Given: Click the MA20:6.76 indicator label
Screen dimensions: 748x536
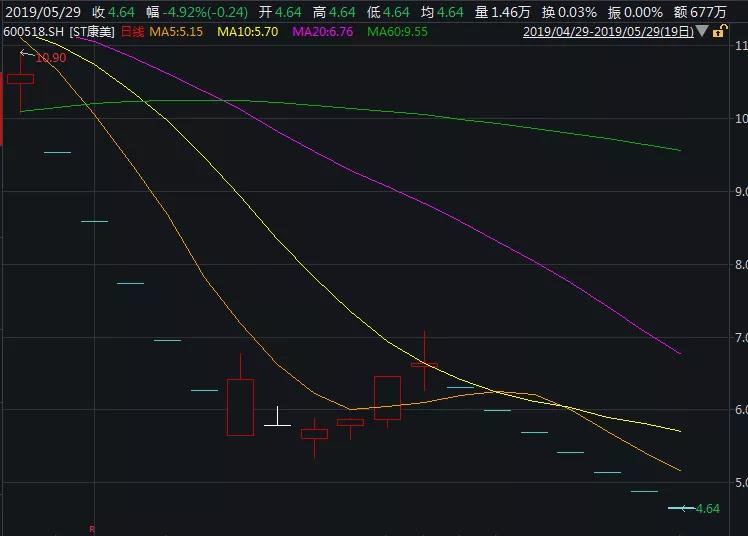Looking at the screenshot, I should tap(322, 32).
